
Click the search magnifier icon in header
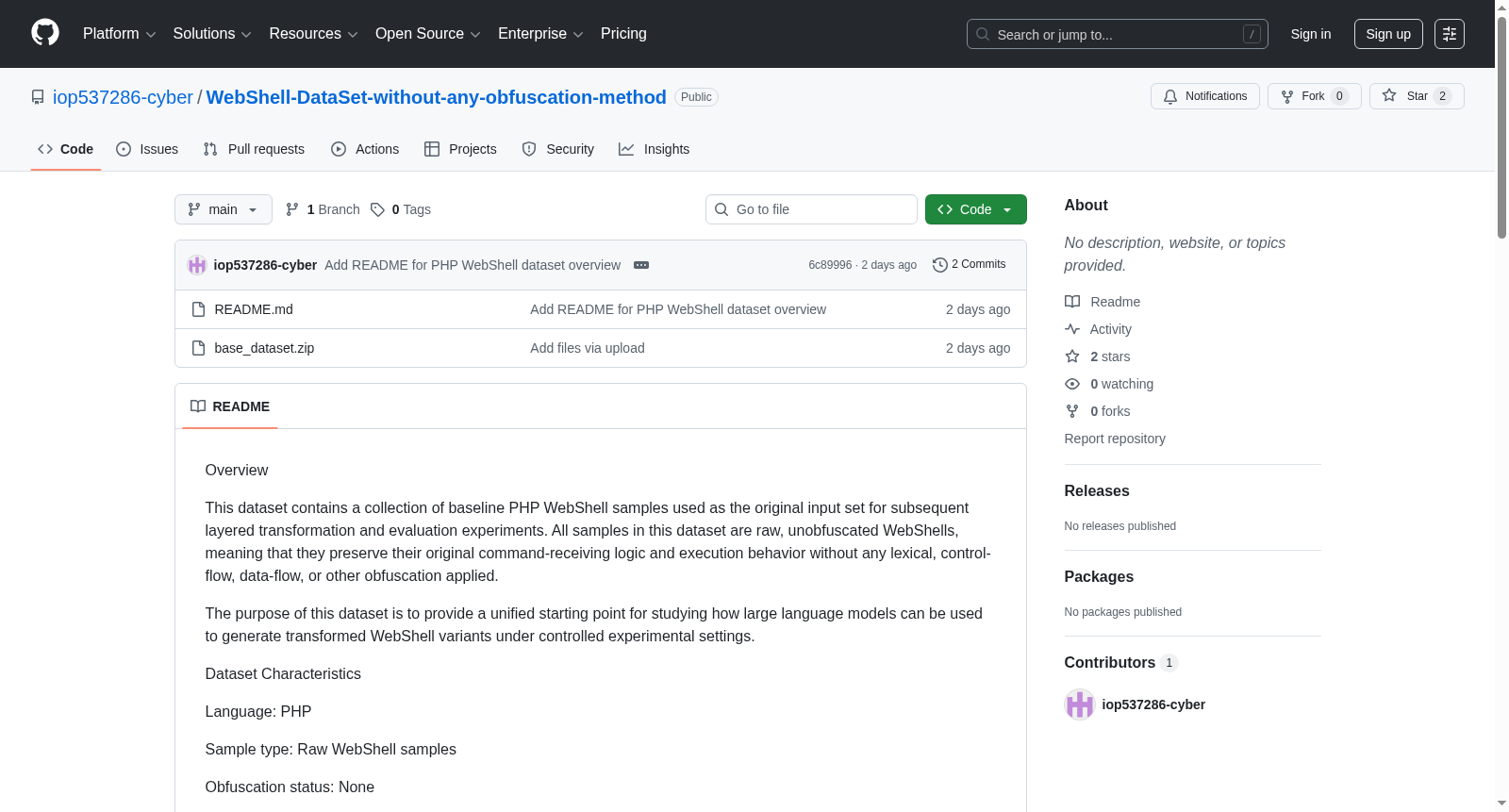(983, 34)
